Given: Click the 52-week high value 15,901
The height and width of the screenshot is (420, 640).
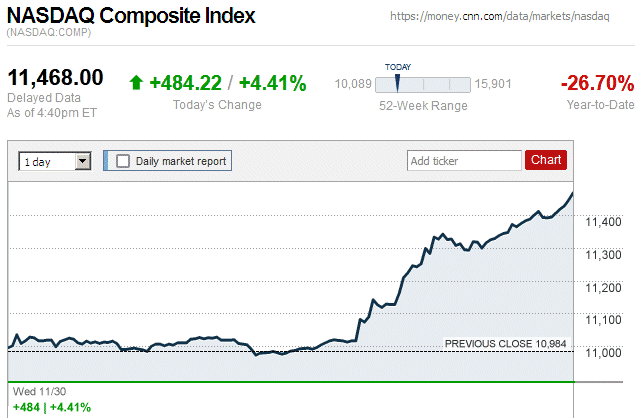Looking at the screenshot, I should click(494, 83).
